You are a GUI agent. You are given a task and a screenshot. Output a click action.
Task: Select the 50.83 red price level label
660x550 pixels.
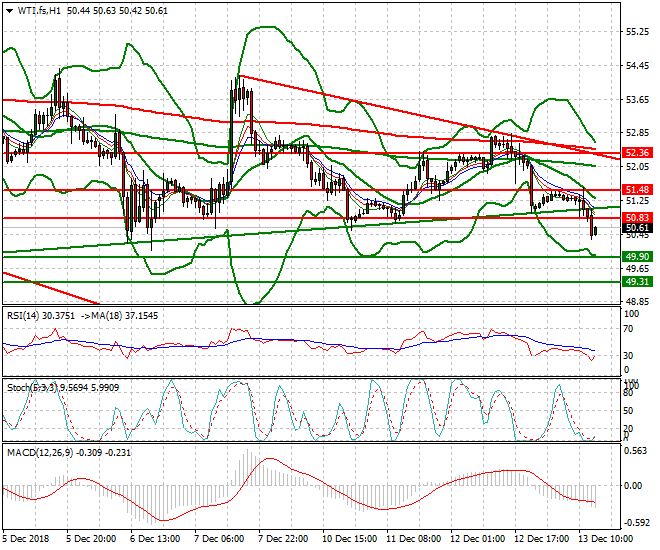[637, 218]
